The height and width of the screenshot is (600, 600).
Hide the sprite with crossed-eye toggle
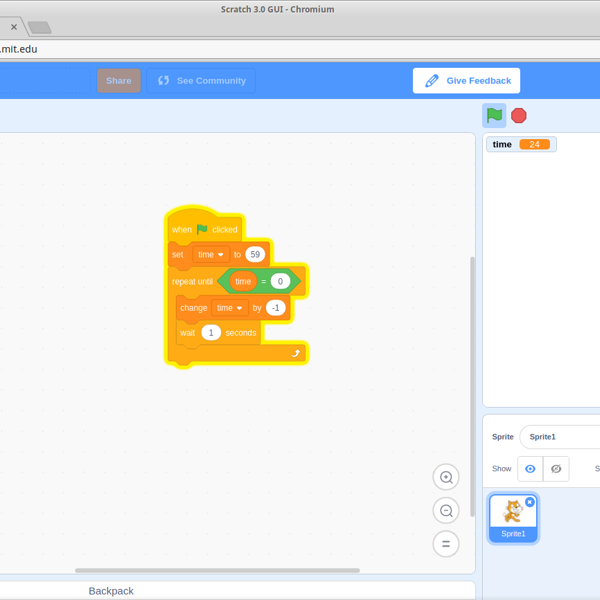(556, 469)
